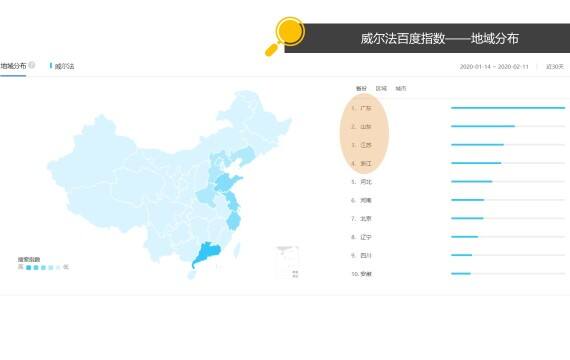
Task: Switch to the 省份 tab
Action: click(361, 88)
